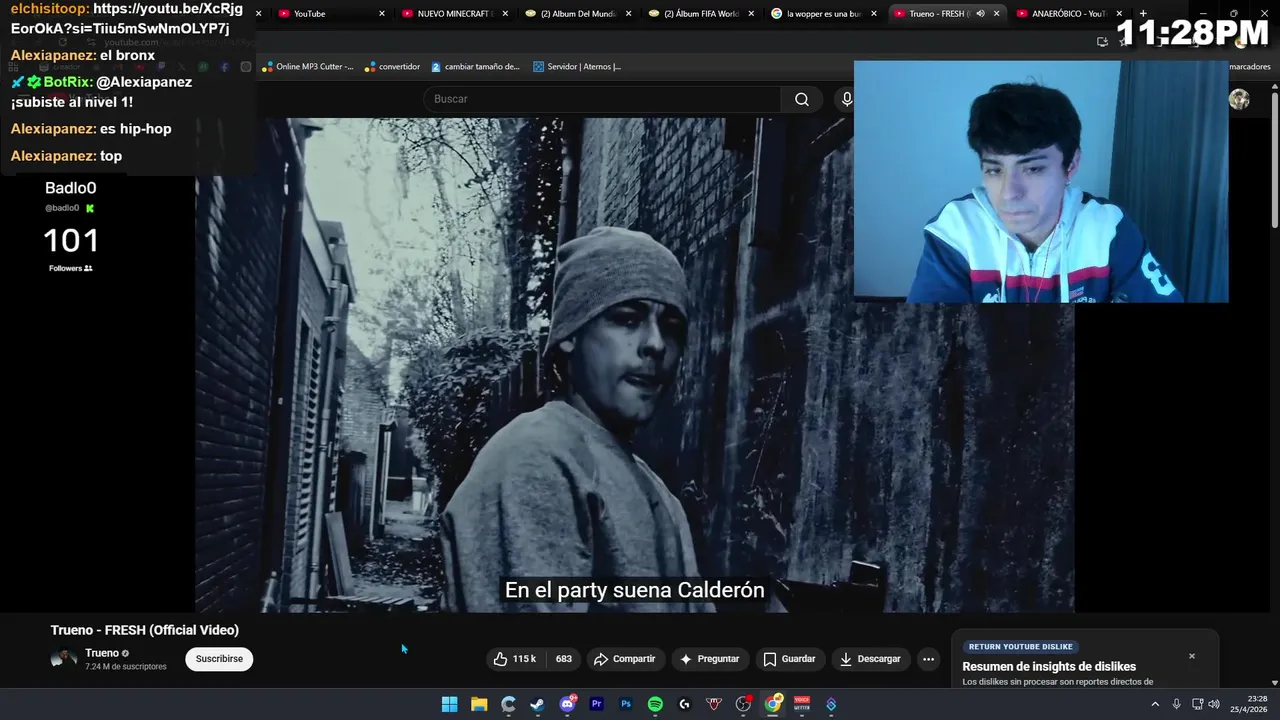Viewport: 1280px width, 720px height.
Task: Switch to ANAERÓBICO YouTube tab
Action: pos(1068,14)
